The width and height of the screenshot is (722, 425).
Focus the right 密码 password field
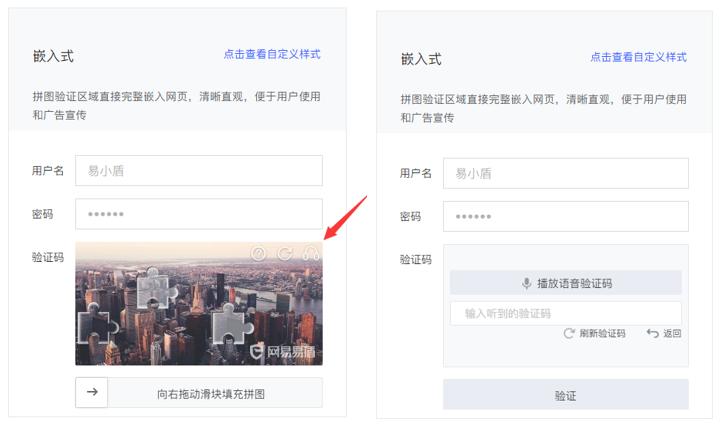coord(566,216)
